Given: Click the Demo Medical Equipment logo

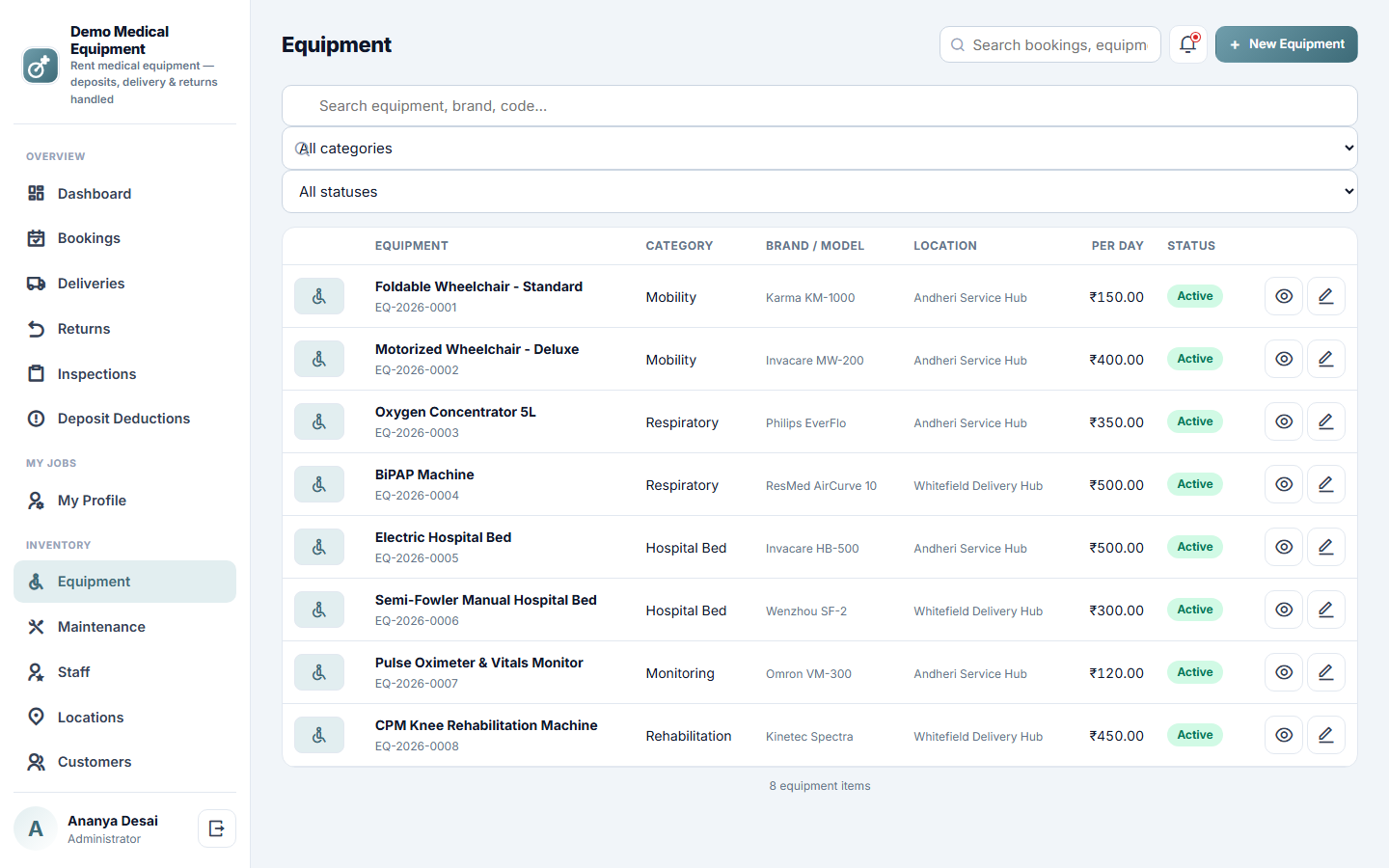Looking at the screenshot, I should coord(41,66).
